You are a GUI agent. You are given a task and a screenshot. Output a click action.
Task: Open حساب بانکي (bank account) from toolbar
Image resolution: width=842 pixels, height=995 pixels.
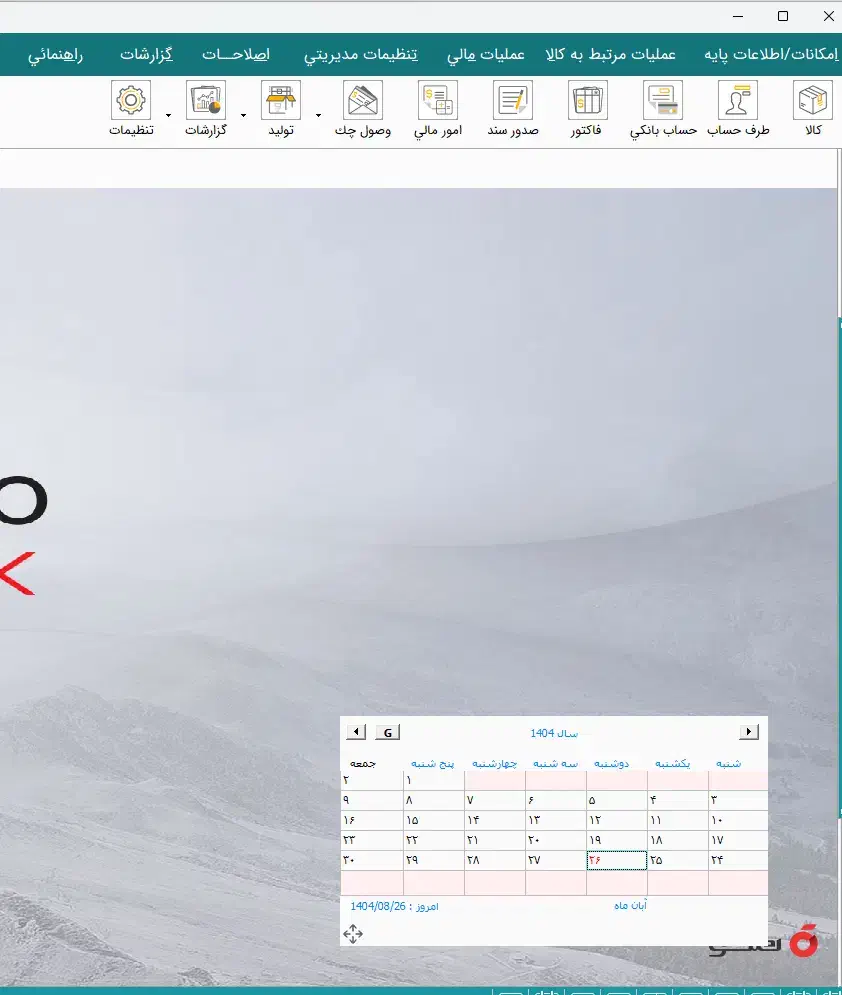click(x=663, y=101)
